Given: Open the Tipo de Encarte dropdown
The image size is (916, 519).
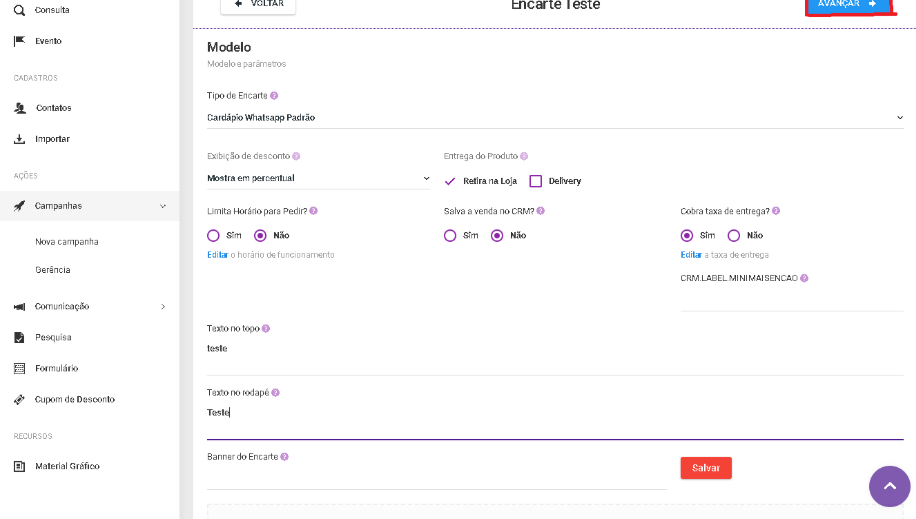Looking at the screenshot, I should click(555, 117).
